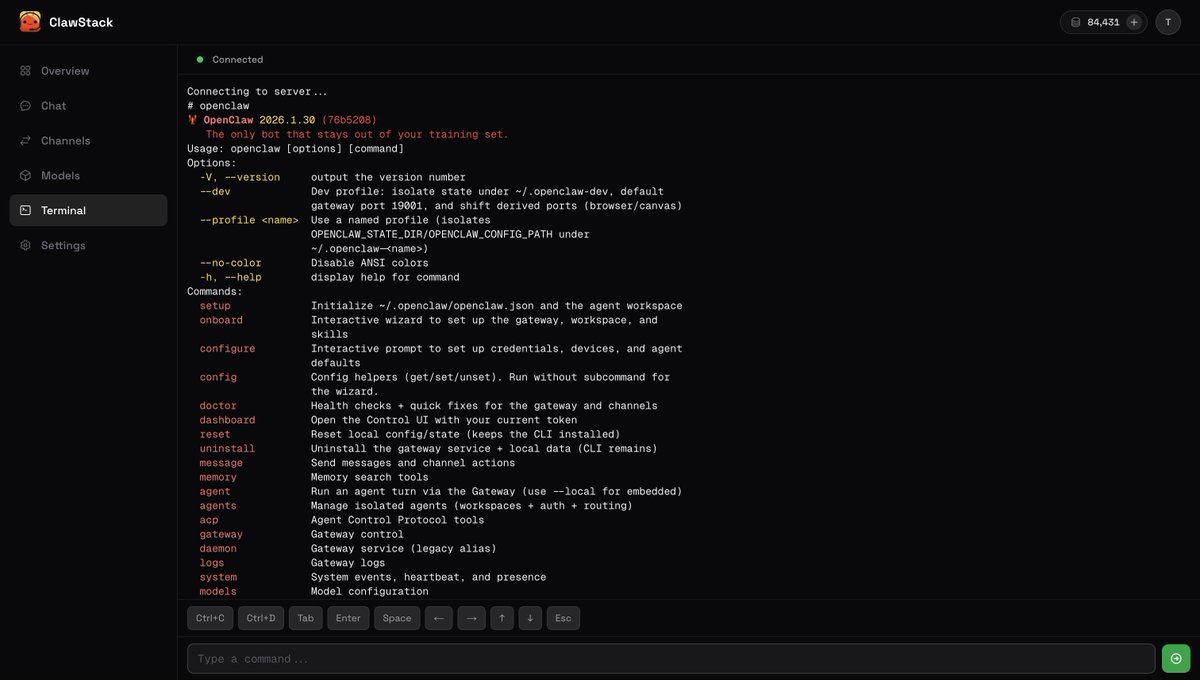
Task: Click the 'gateway' command text
Action: (221, 534)
